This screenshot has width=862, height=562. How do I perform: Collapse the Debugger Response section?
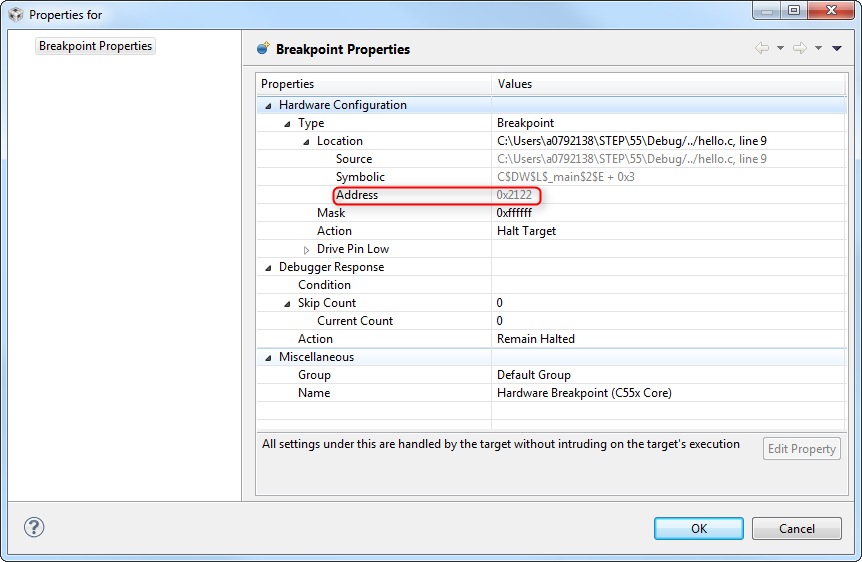(268, 267)
